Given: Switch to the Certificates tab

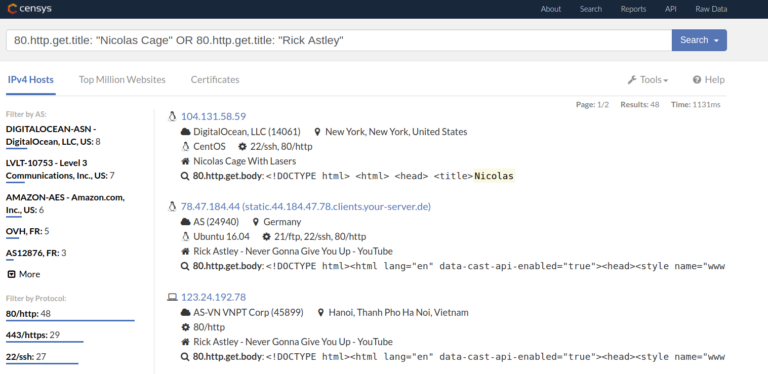Looking at the screenshot, I should pos(215,79).
